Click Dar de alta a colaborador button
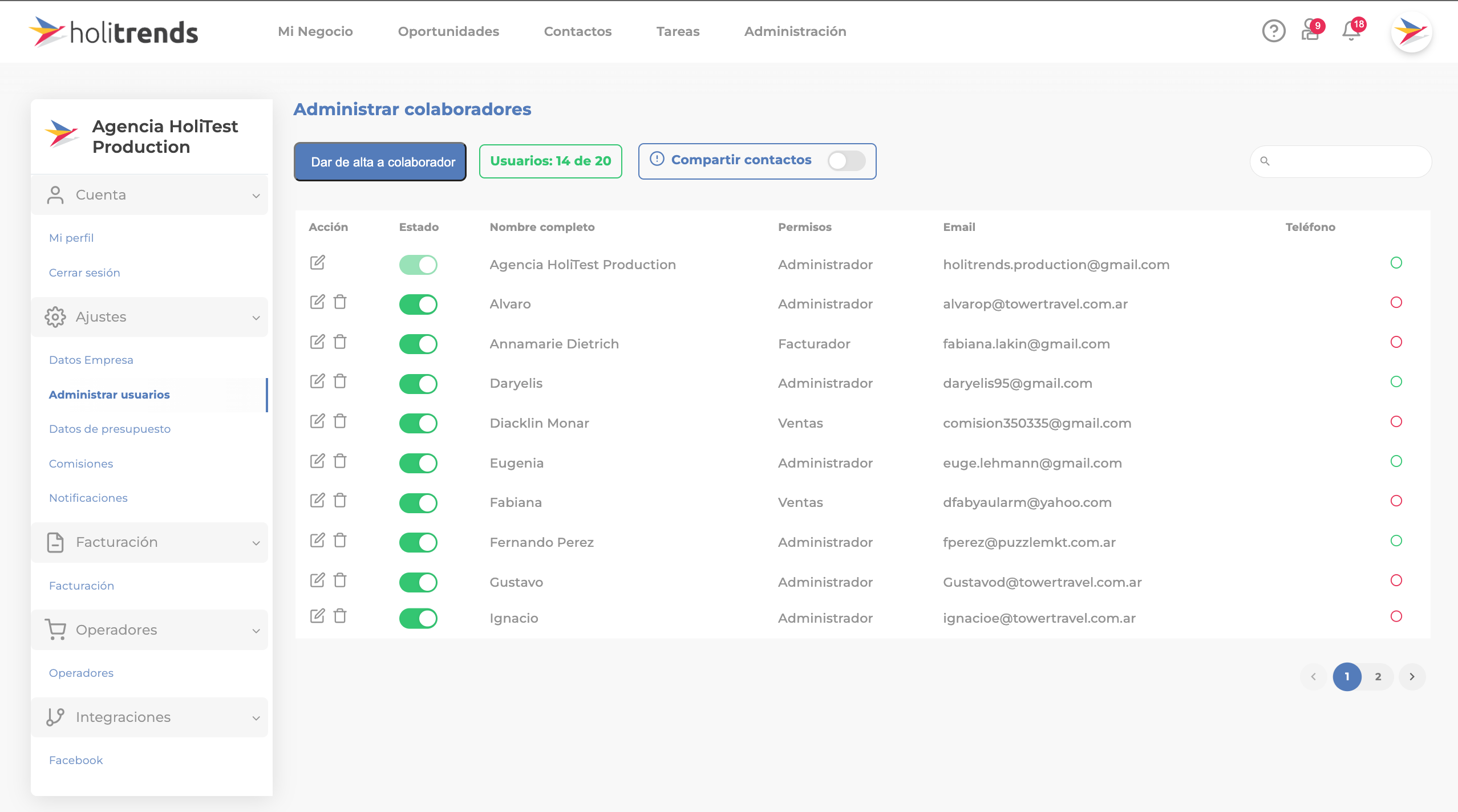The height and width of the screenshot is (812, 1458). (x=380, y=162)
